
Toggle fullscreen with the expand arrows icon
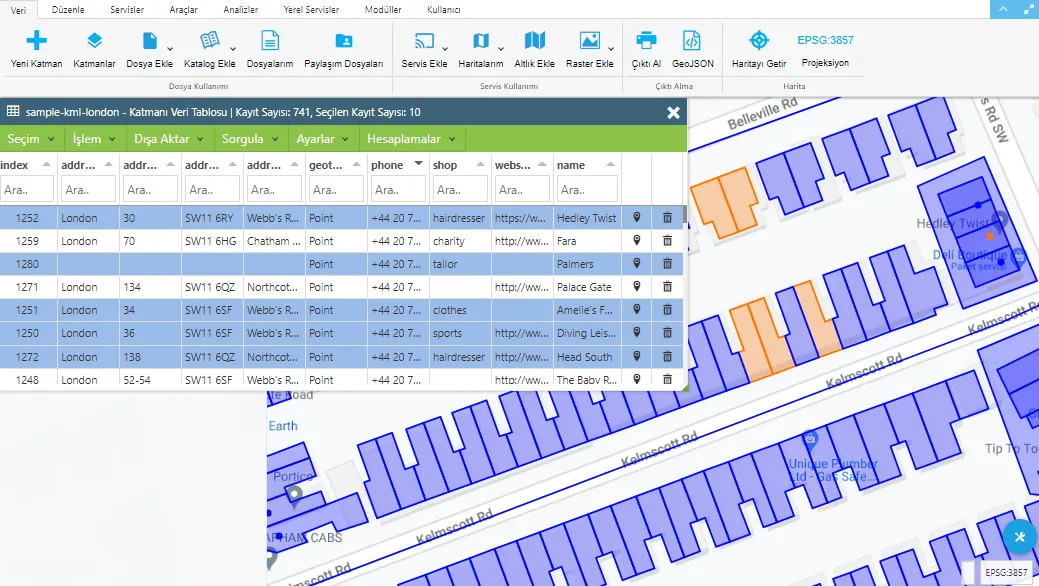click(1028, 9)
